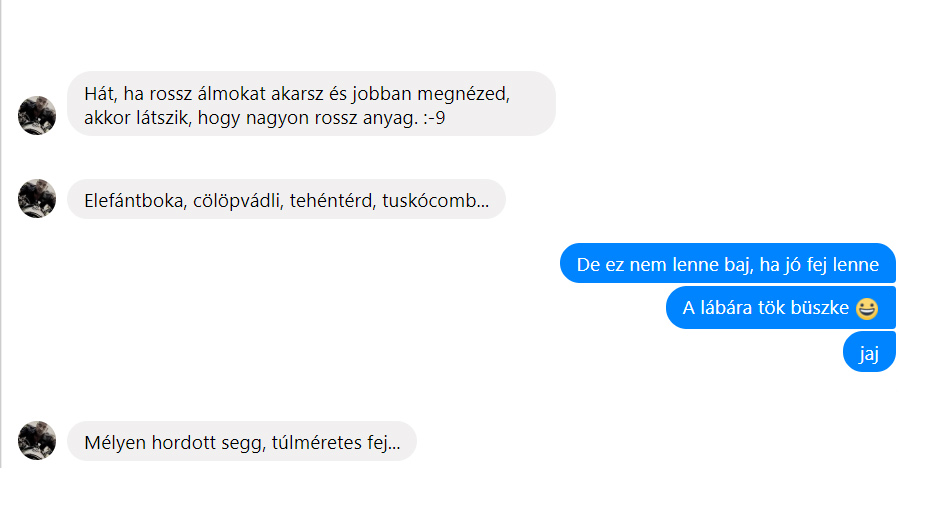Screen dimensions: 932x506
Task: Click the word "büszke" in the blue bubble
Action: tap(822, 308)
